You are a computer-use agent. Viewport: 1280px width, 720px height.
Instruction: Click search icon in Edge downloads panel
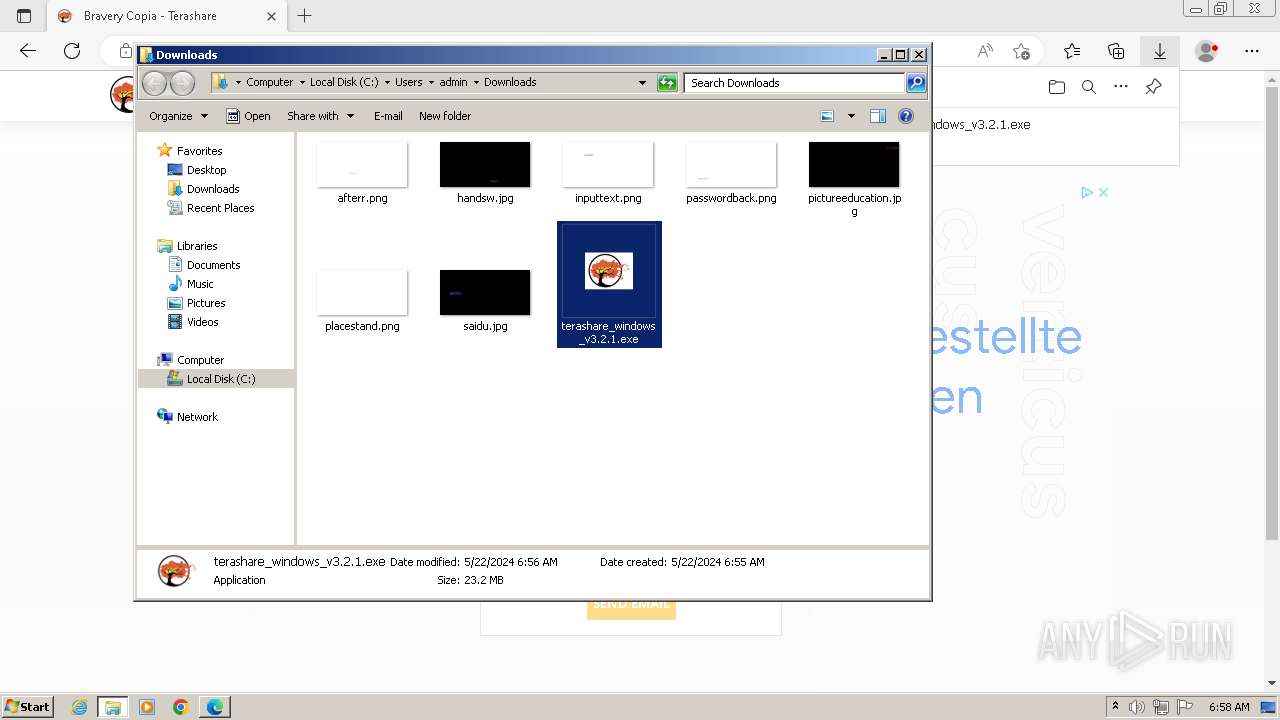click(1089, 87)
